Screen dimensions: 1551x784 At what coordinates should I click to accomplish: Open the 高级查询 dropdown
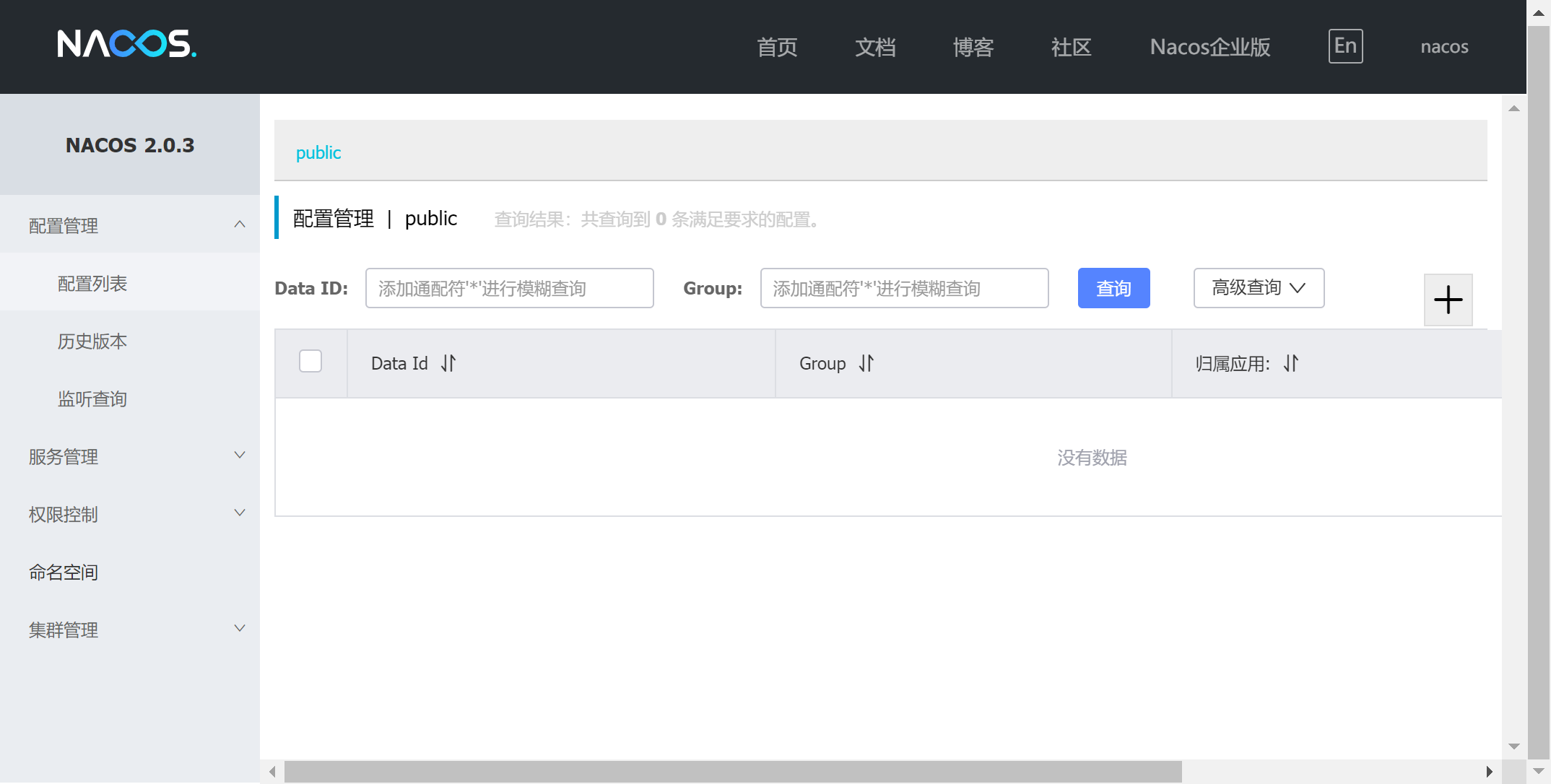[x=1259, y=288]
